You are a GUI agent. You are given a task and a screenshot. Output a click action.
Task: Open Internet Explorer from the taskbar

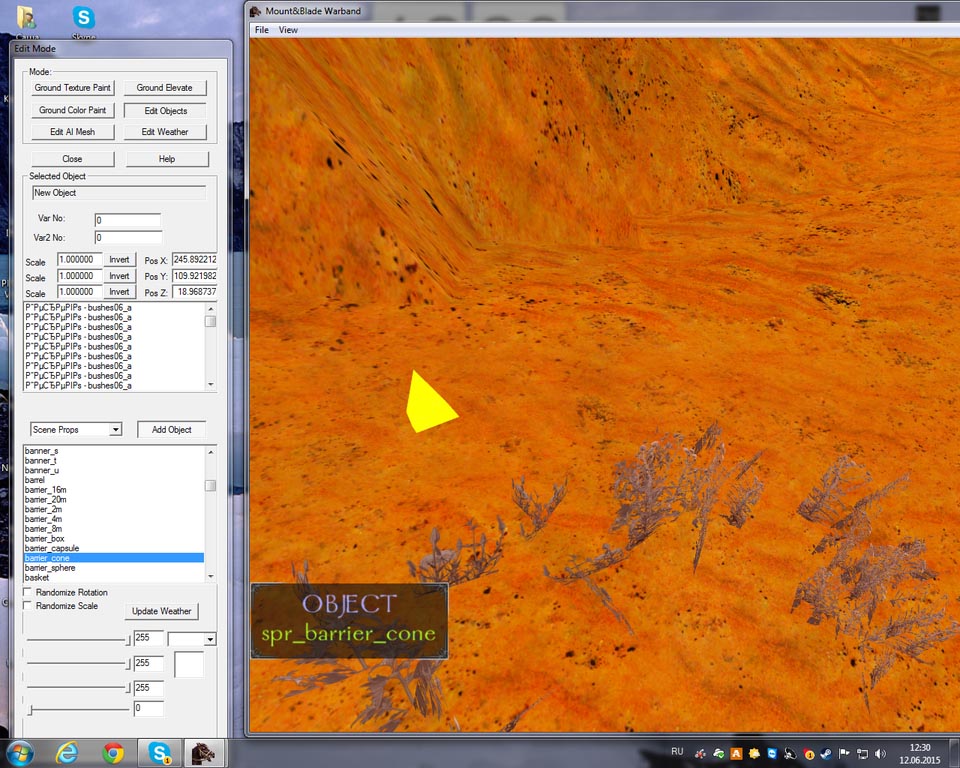click(x=68, y=752)
